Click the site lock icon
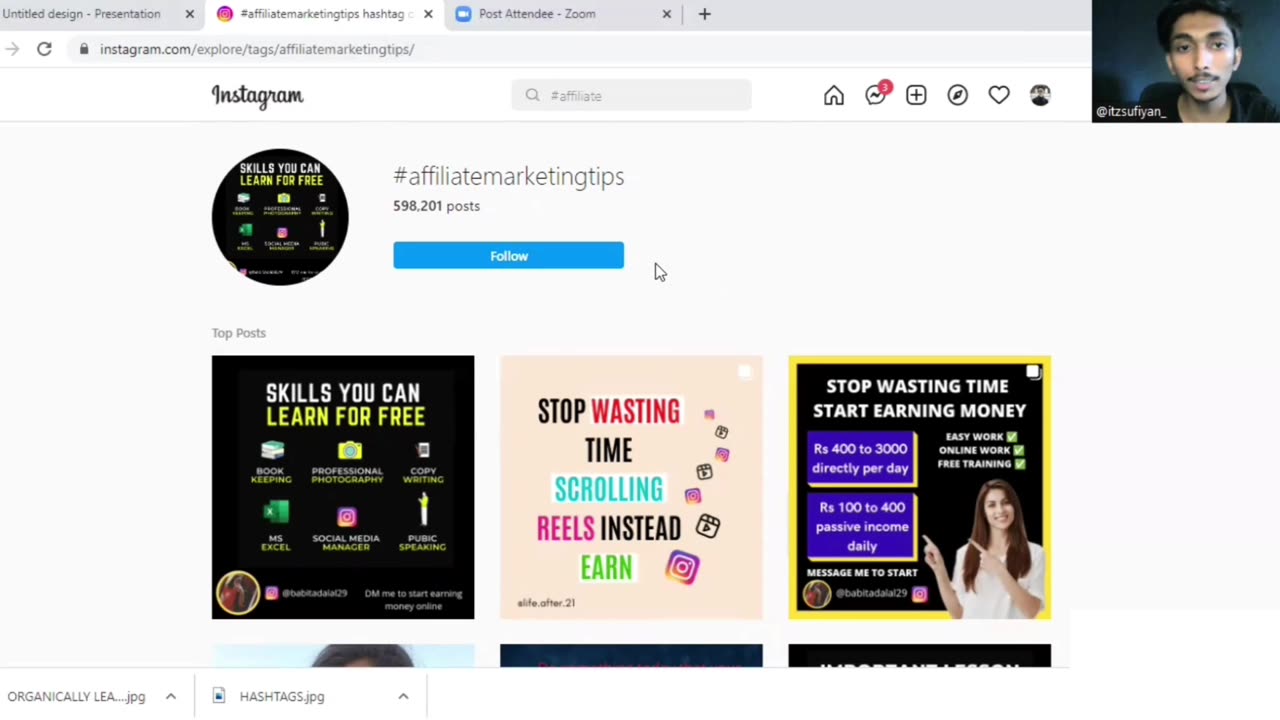The height and width of the screenshot is (720, 1280). (x=84, y=49)
